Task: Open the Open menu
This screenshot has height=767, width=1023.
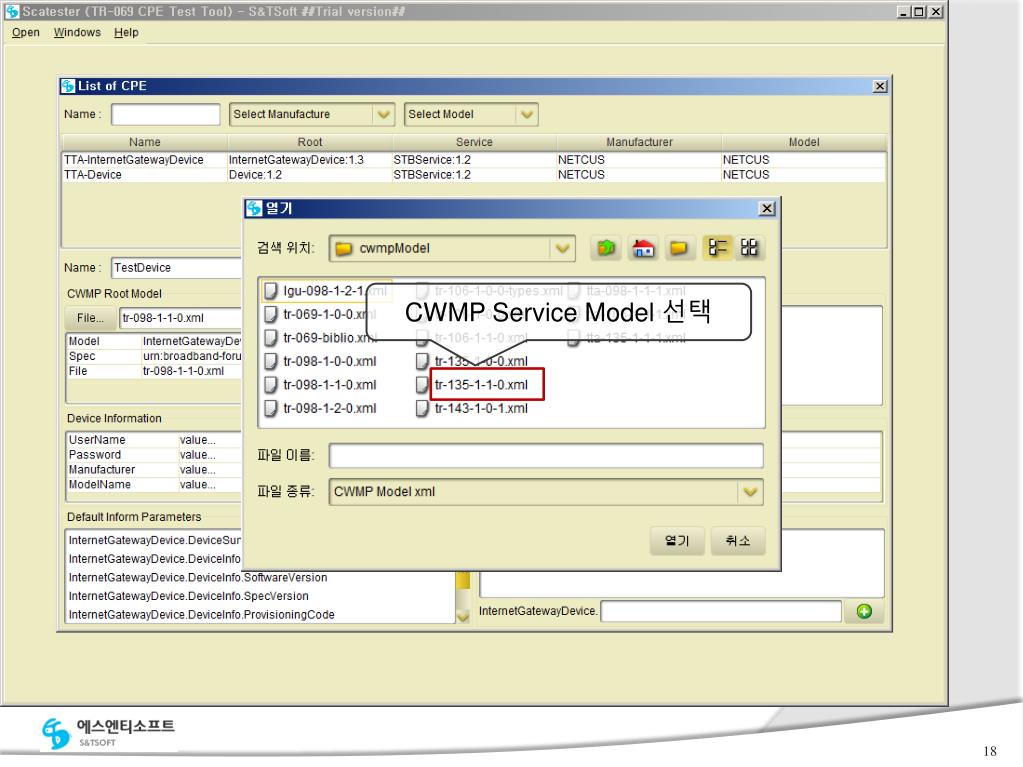Action: pos(25,33)
